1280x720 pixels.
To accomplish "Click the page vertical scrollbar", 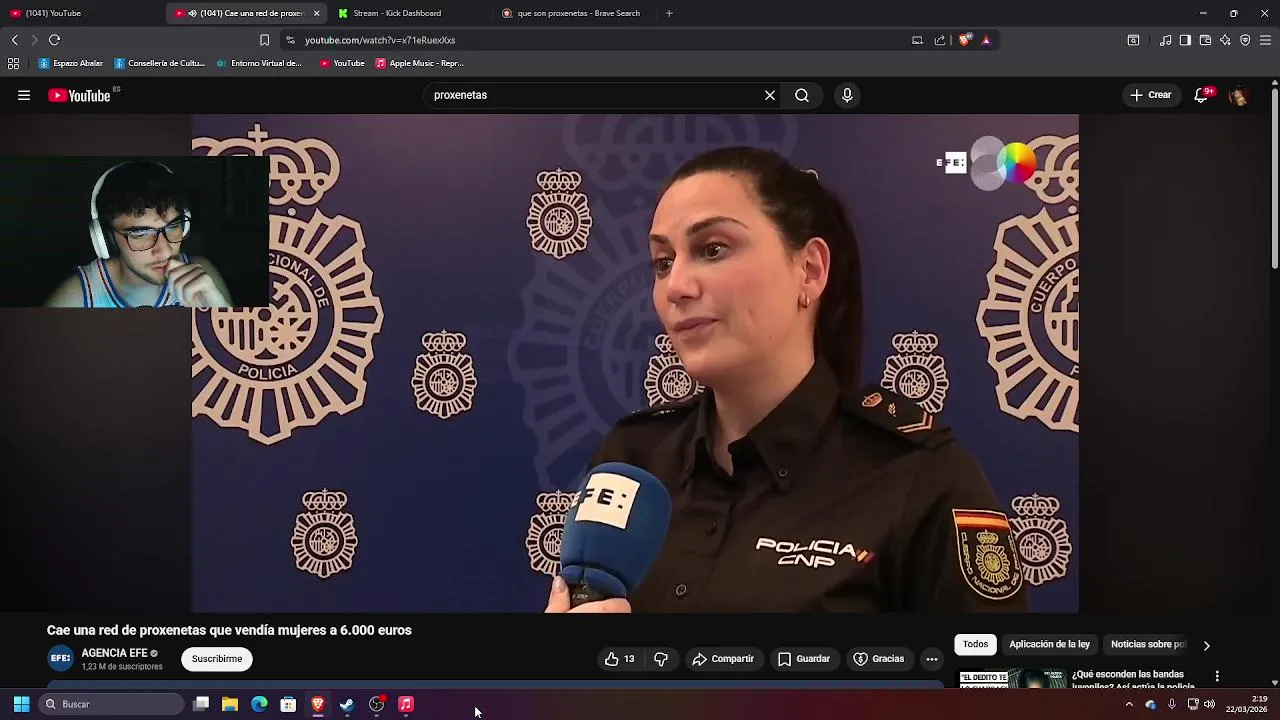I will (x=1274, y=180).
